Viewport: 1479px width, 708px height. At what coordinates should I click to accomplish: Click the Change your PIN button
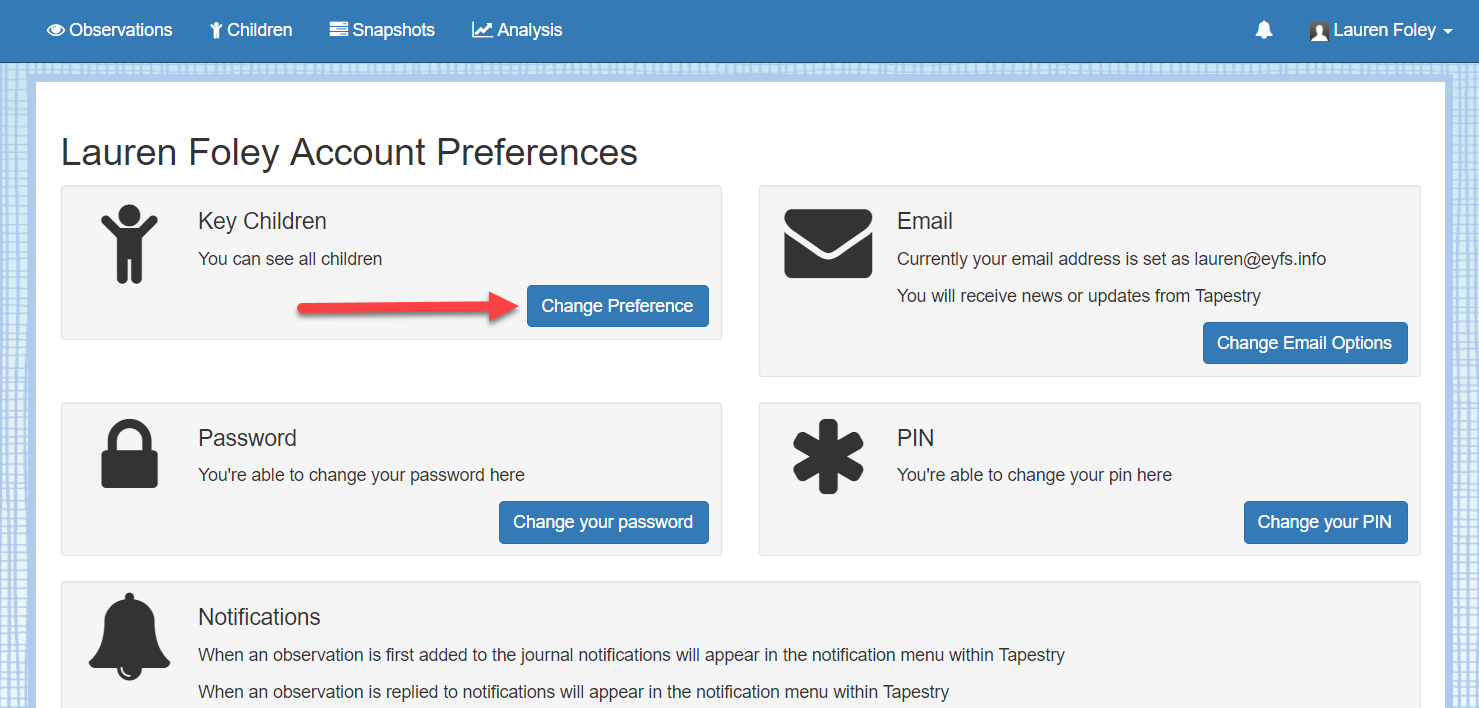pos(1326,522)
